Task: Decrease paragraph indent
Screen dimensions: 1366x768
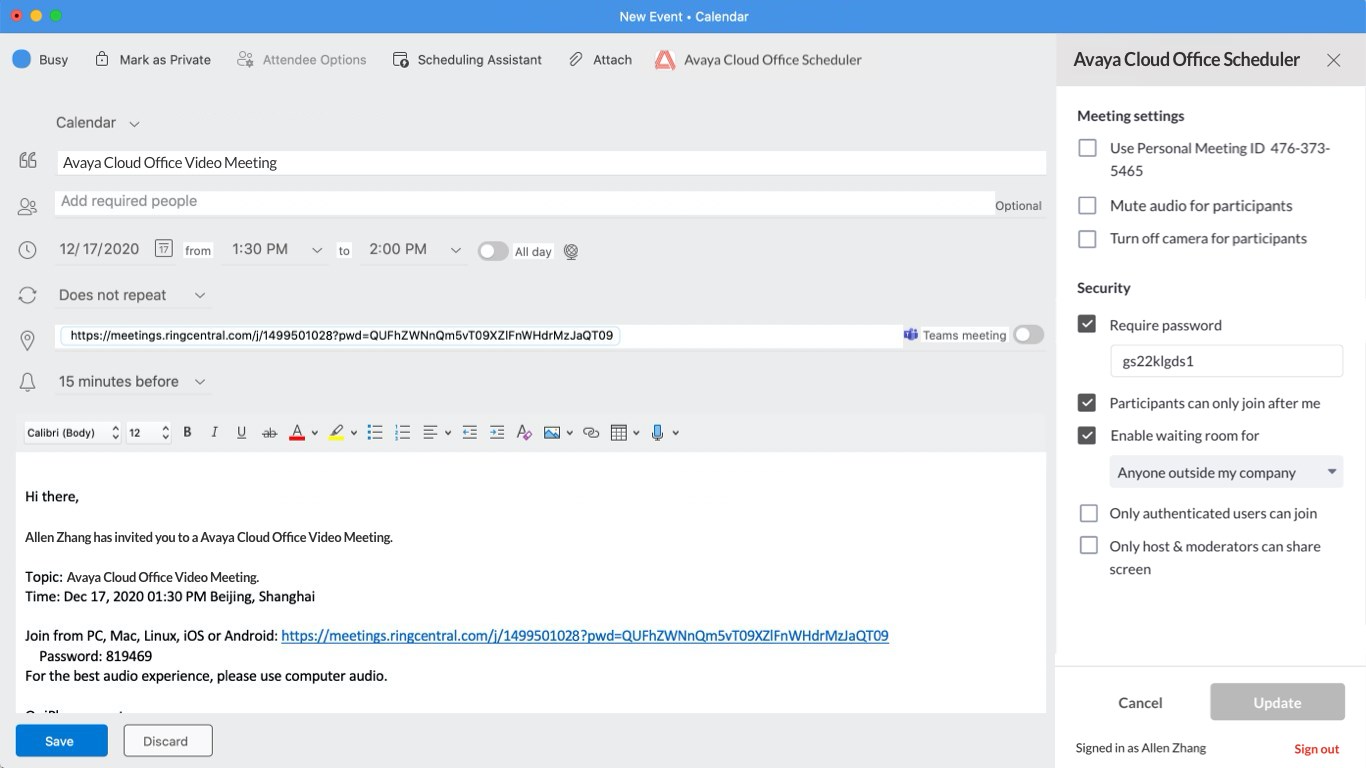Action: (469, 432)
